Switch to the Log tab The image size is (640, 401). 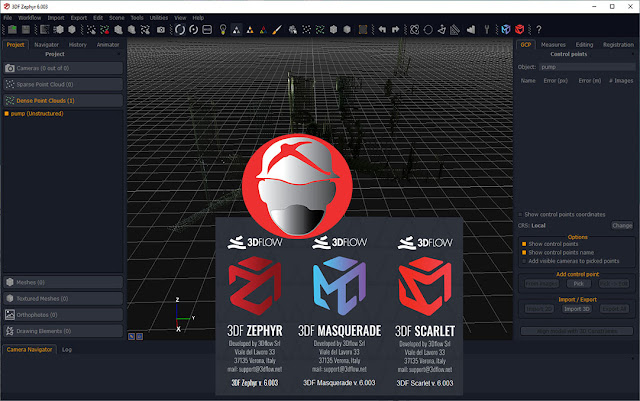pyautogui.click(x=67, y=350)
